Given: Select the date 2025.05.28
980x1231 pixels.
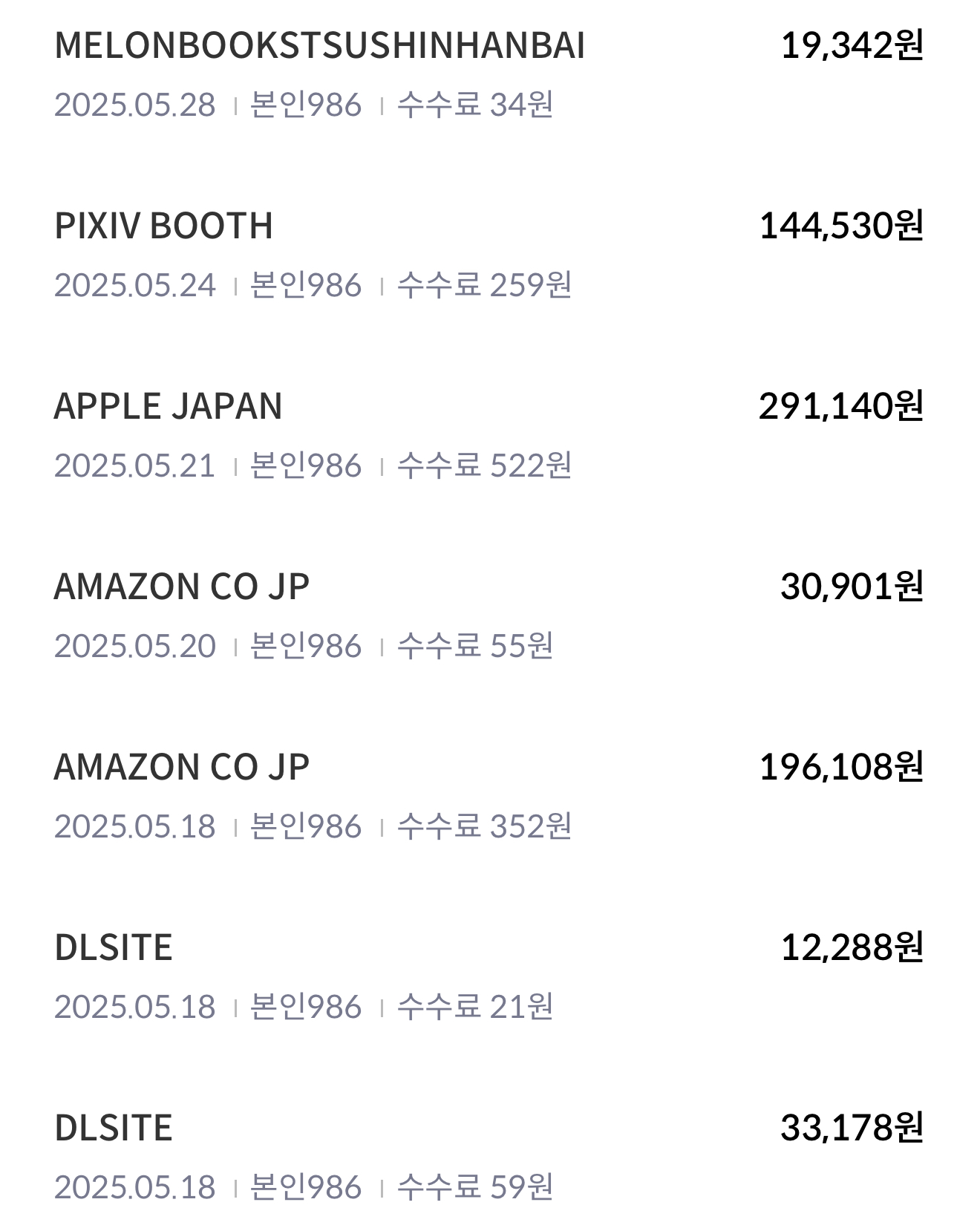Looking at the screenshot, I should click(135, 105).
